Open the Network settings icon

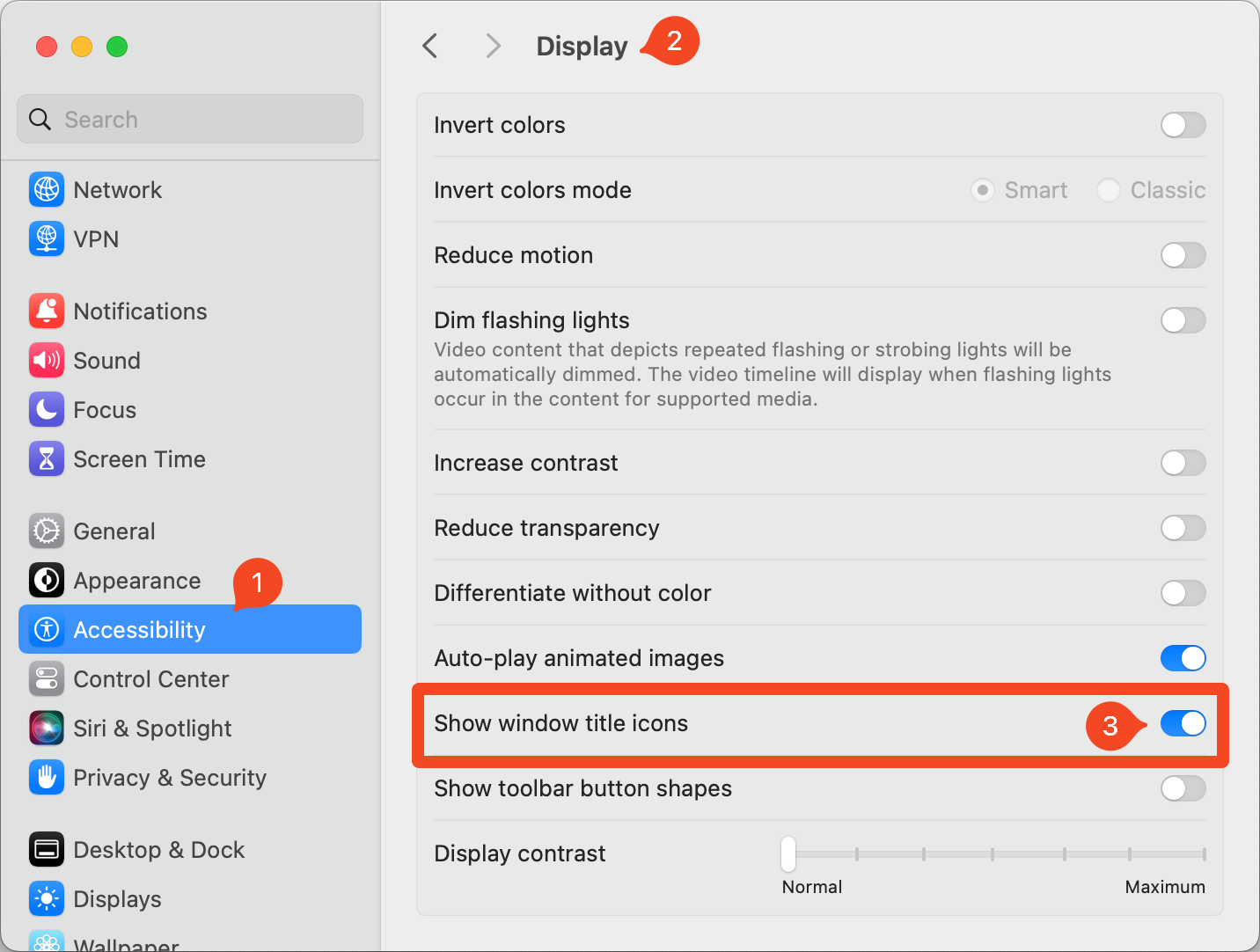point(47,190)
